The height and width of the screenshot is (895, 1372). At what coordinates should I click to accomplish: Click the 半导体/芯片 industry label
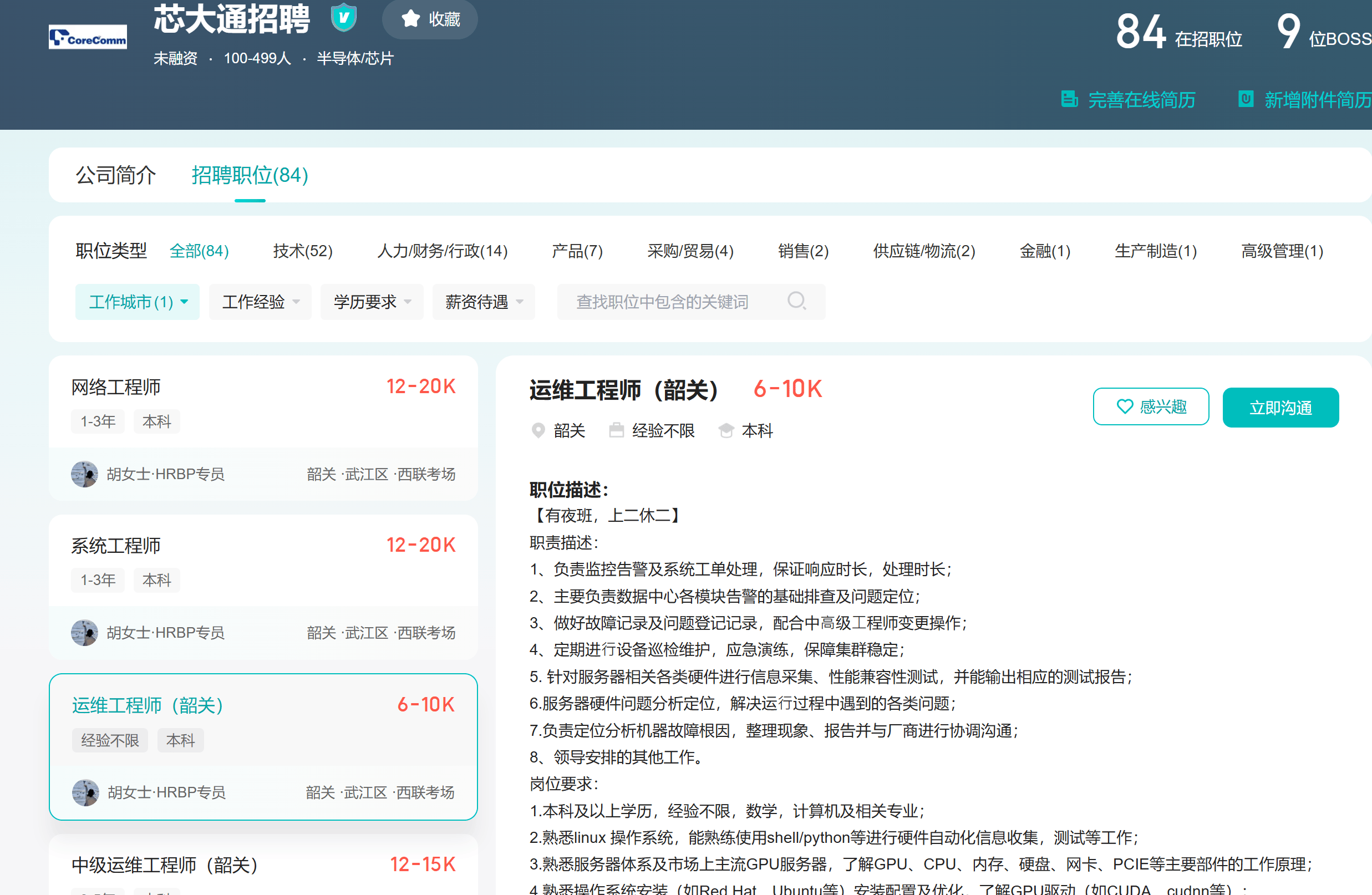pyautogui.click(x=355, y=58)
